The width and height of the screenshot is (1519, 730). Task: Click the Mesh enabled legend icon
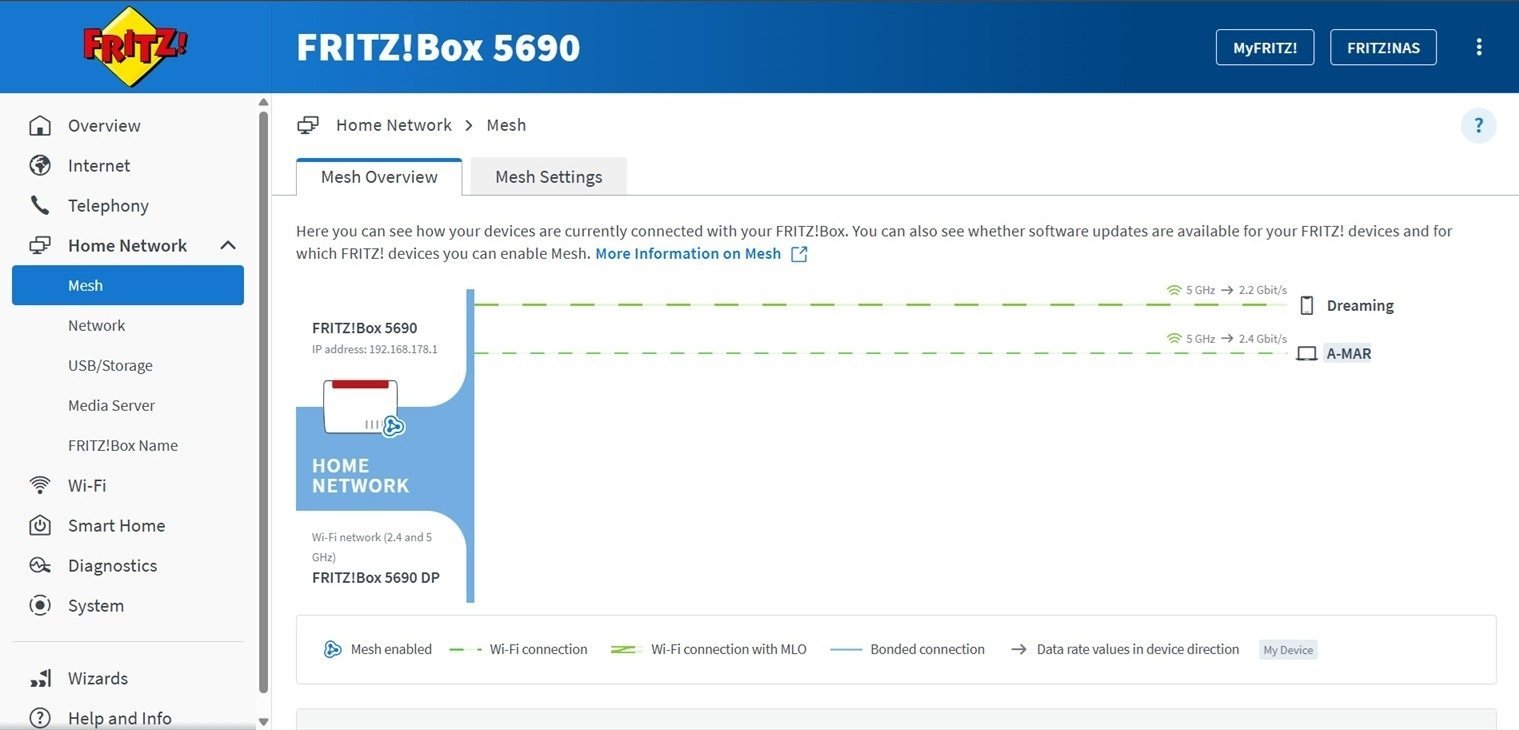pyautogui.click(x=333, y=650)
